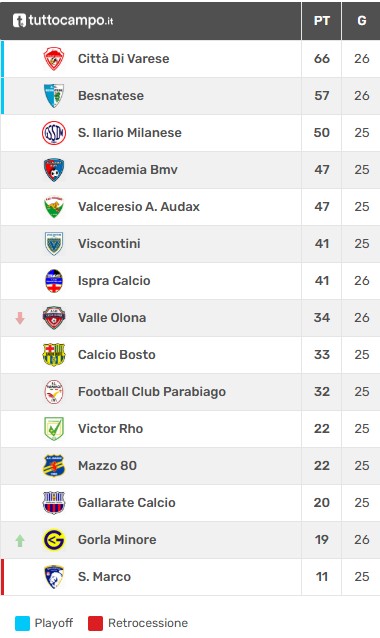Click the tuttocampo.it logo
This screenshot has height=638, width=380.
click(63, 20)
